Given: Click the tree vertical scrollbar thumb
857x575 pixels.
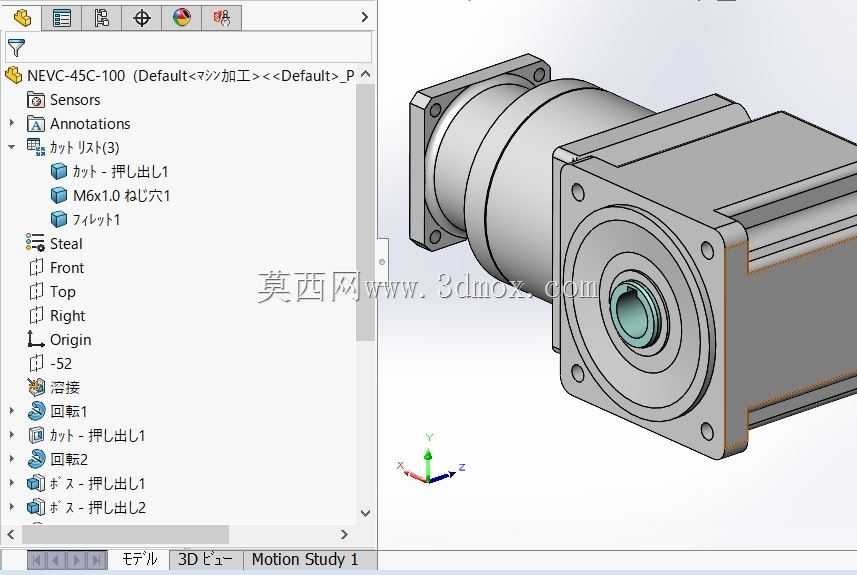Looking at the screenshot, I should point(365,213).
